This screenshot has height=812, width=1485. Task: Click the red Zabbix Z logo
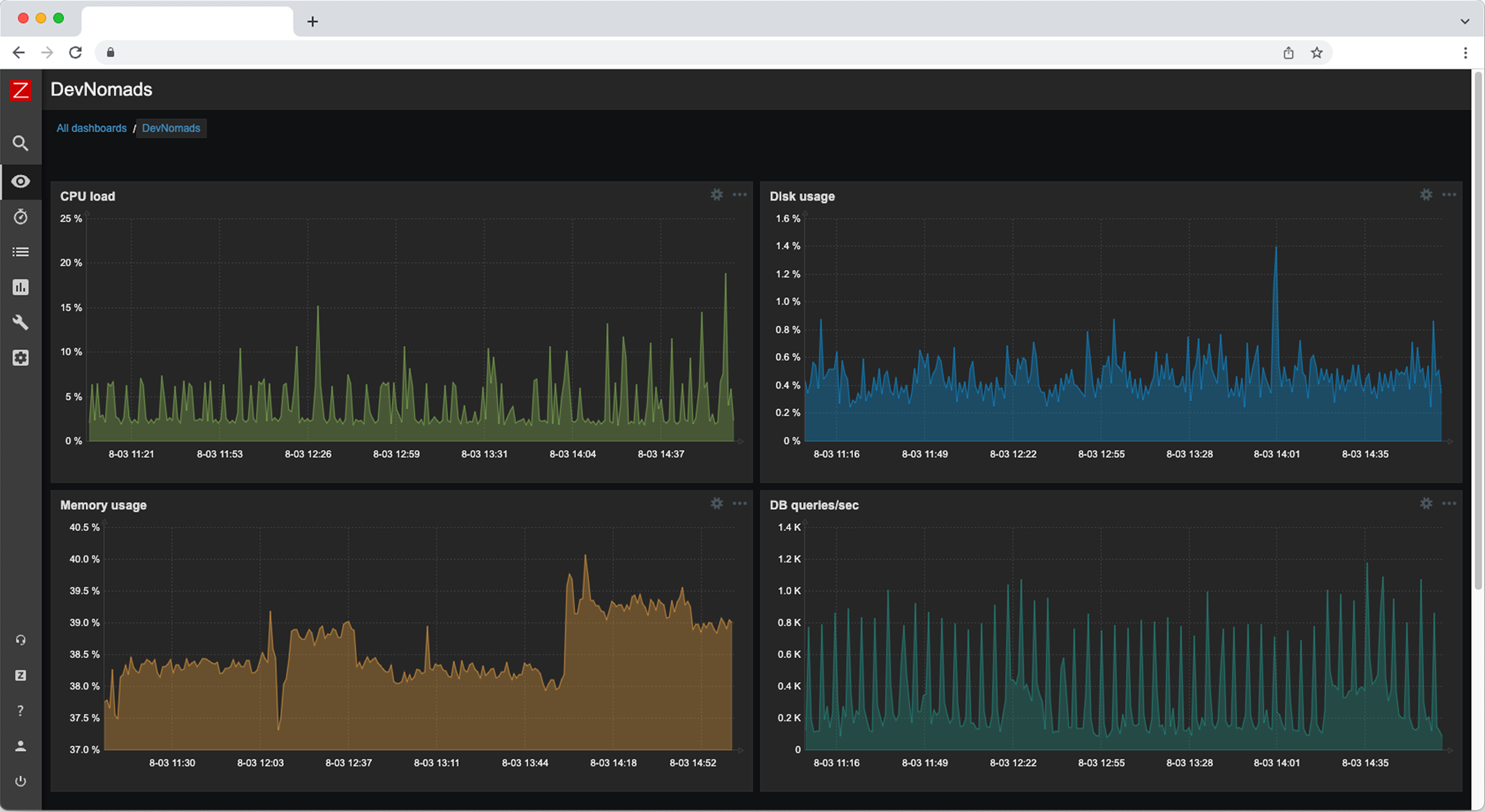coord(21,90)
